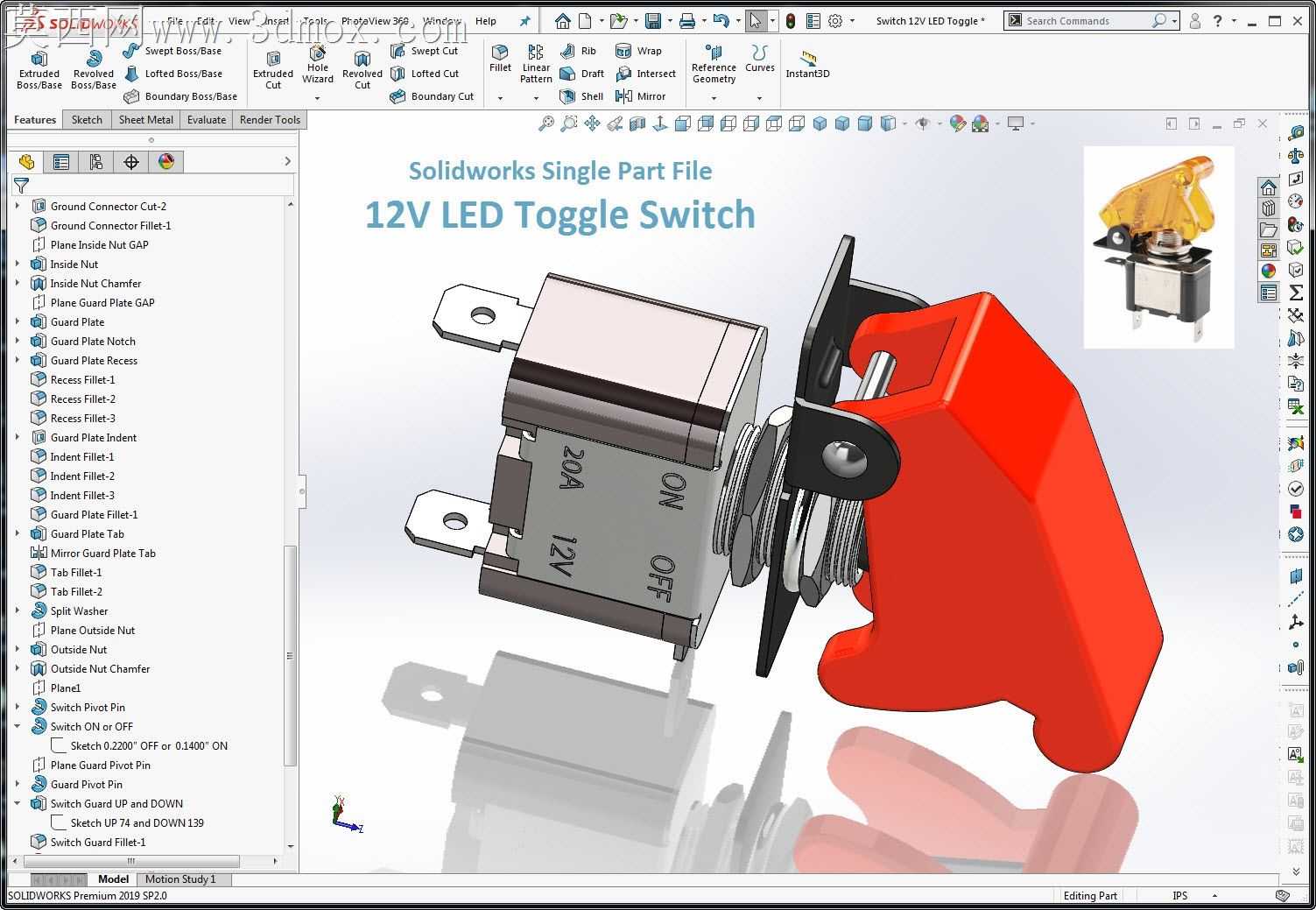
Task: Open the ConfigurationManager panel tab
Action: (x=96, y=161)
